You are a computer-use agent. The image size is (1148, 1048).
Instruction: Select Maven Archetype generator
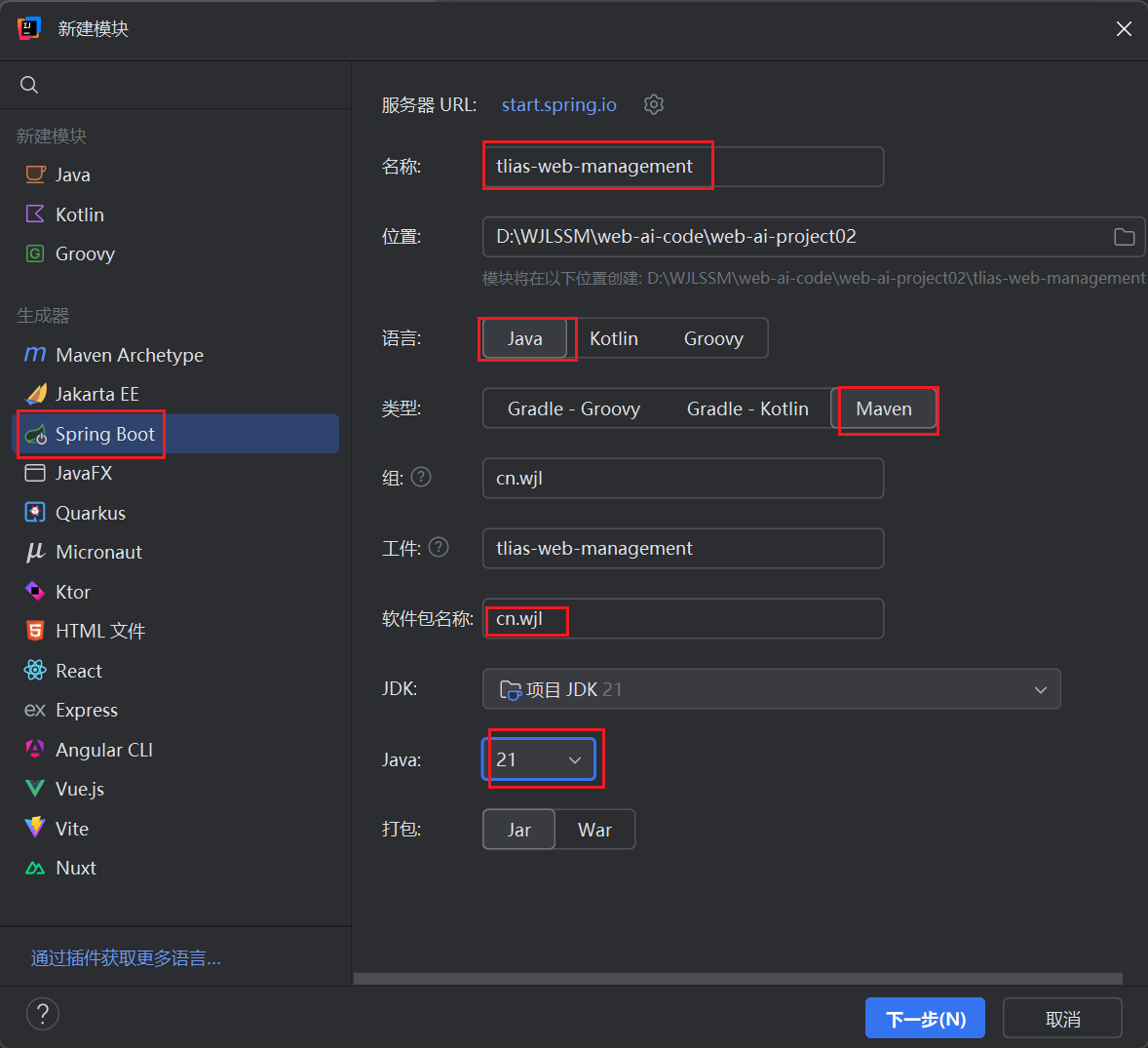click(175, 355)
